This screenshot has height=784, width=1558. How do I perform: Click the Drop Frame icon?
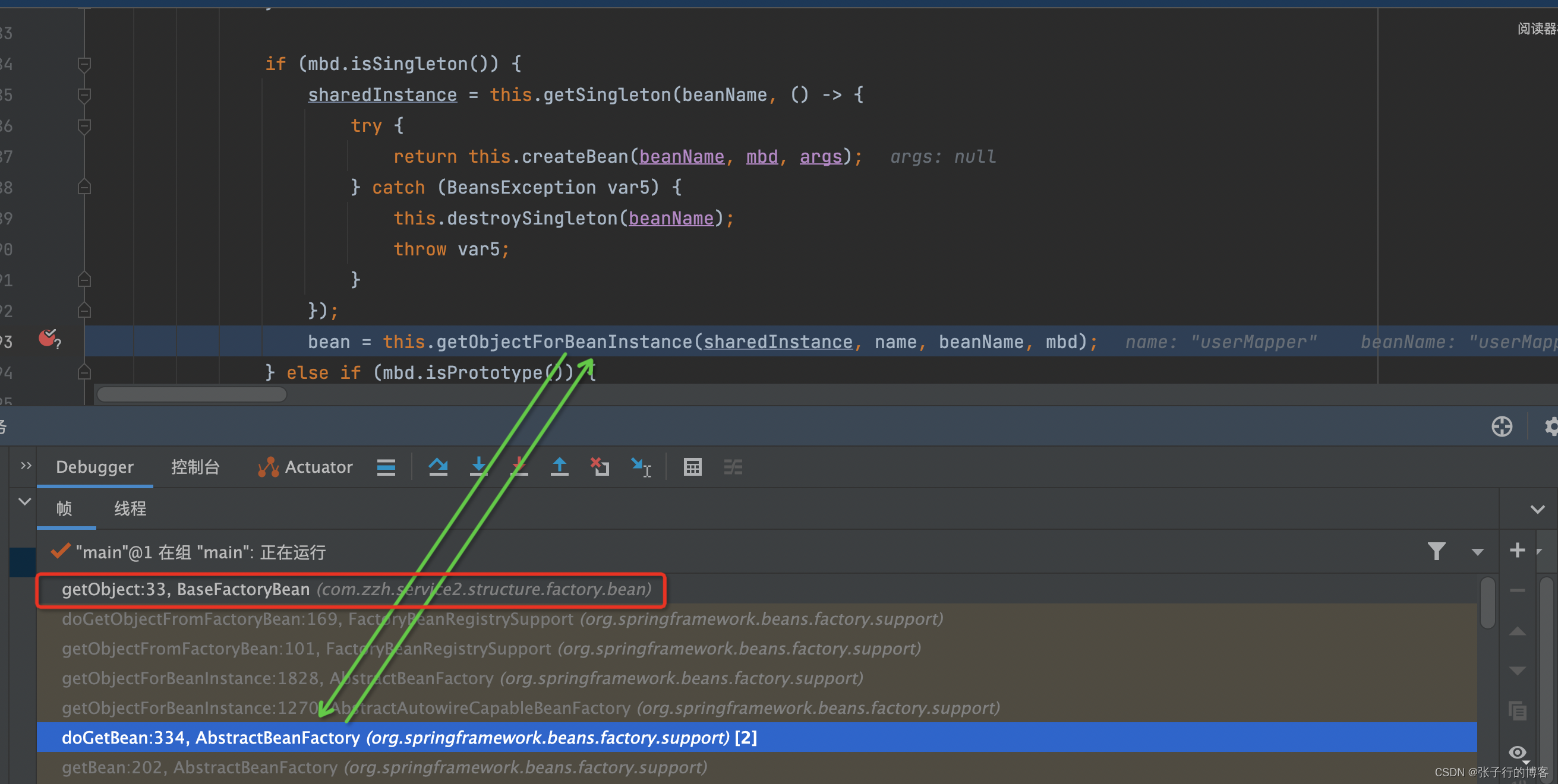[x=600, y=467]
